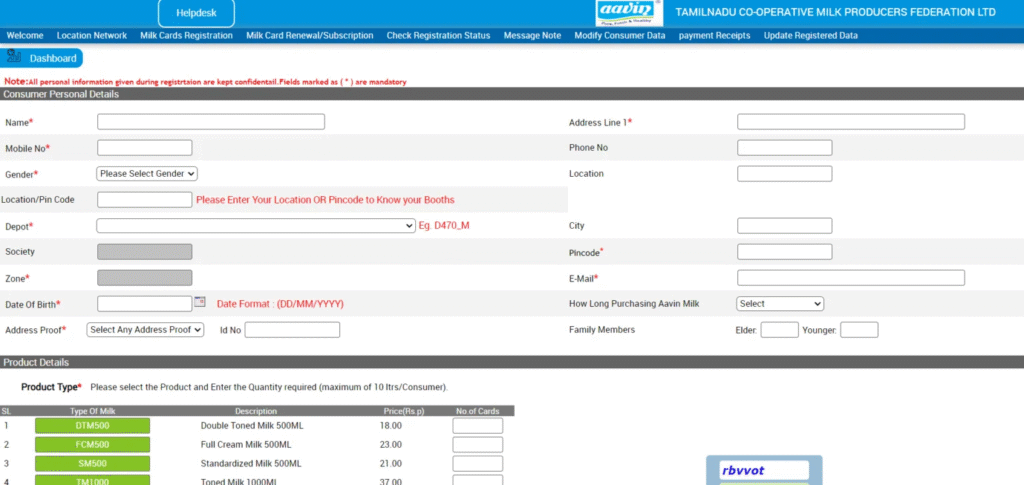Click the 'Double Toned Milk 500ML' description
Screen dimensions: 1024x485
point(252,426)
